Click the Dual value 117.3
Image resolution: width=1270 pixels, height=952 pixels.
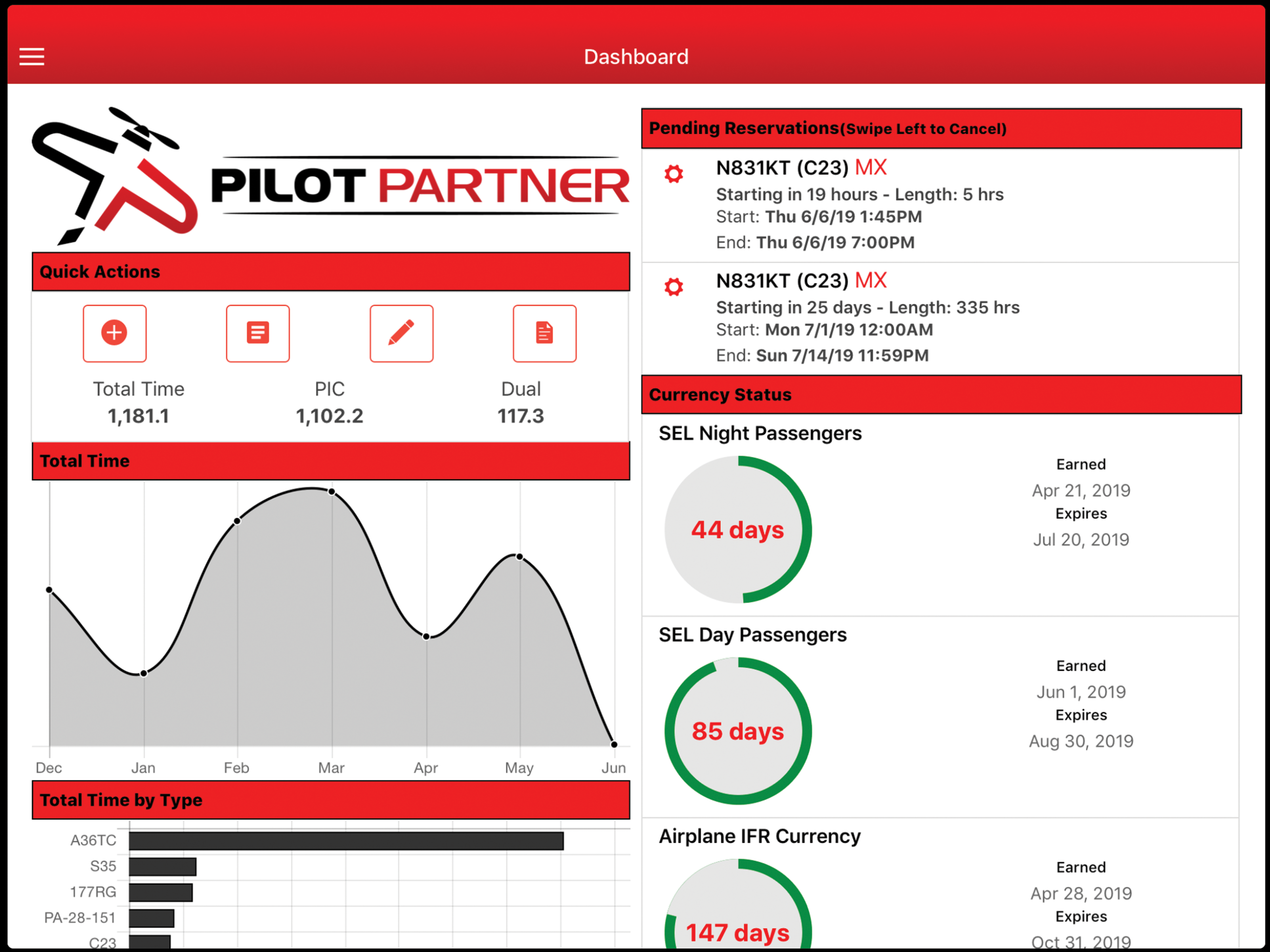(520, 416)
